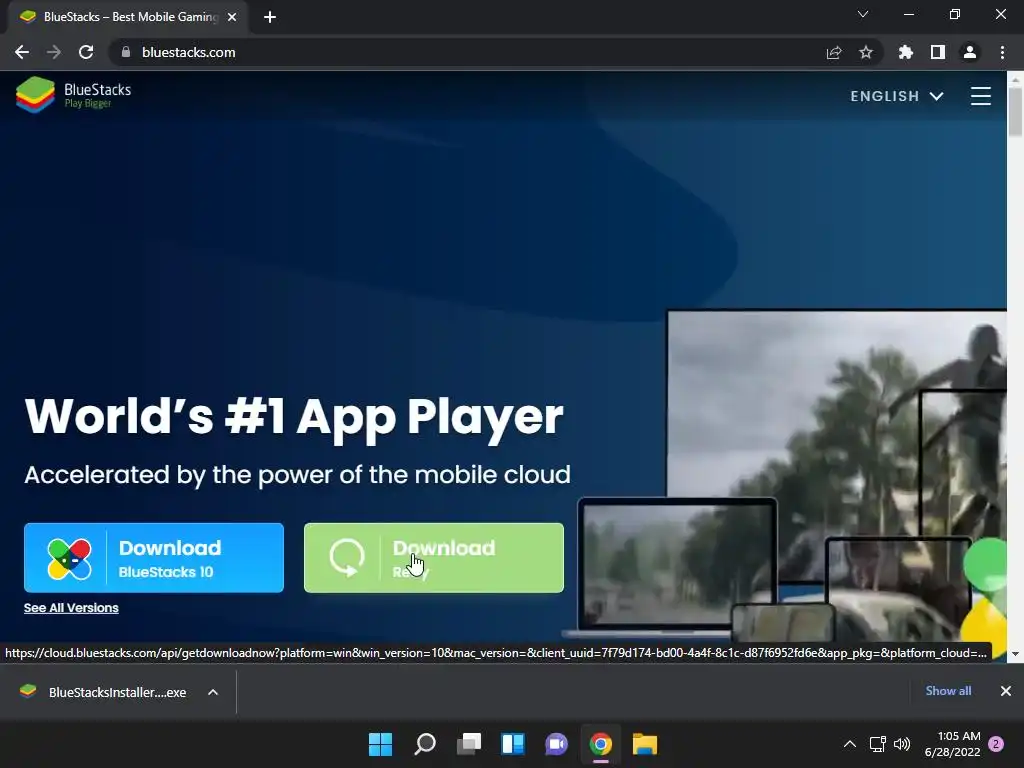Click the green Download button

[x=434, y=558]
